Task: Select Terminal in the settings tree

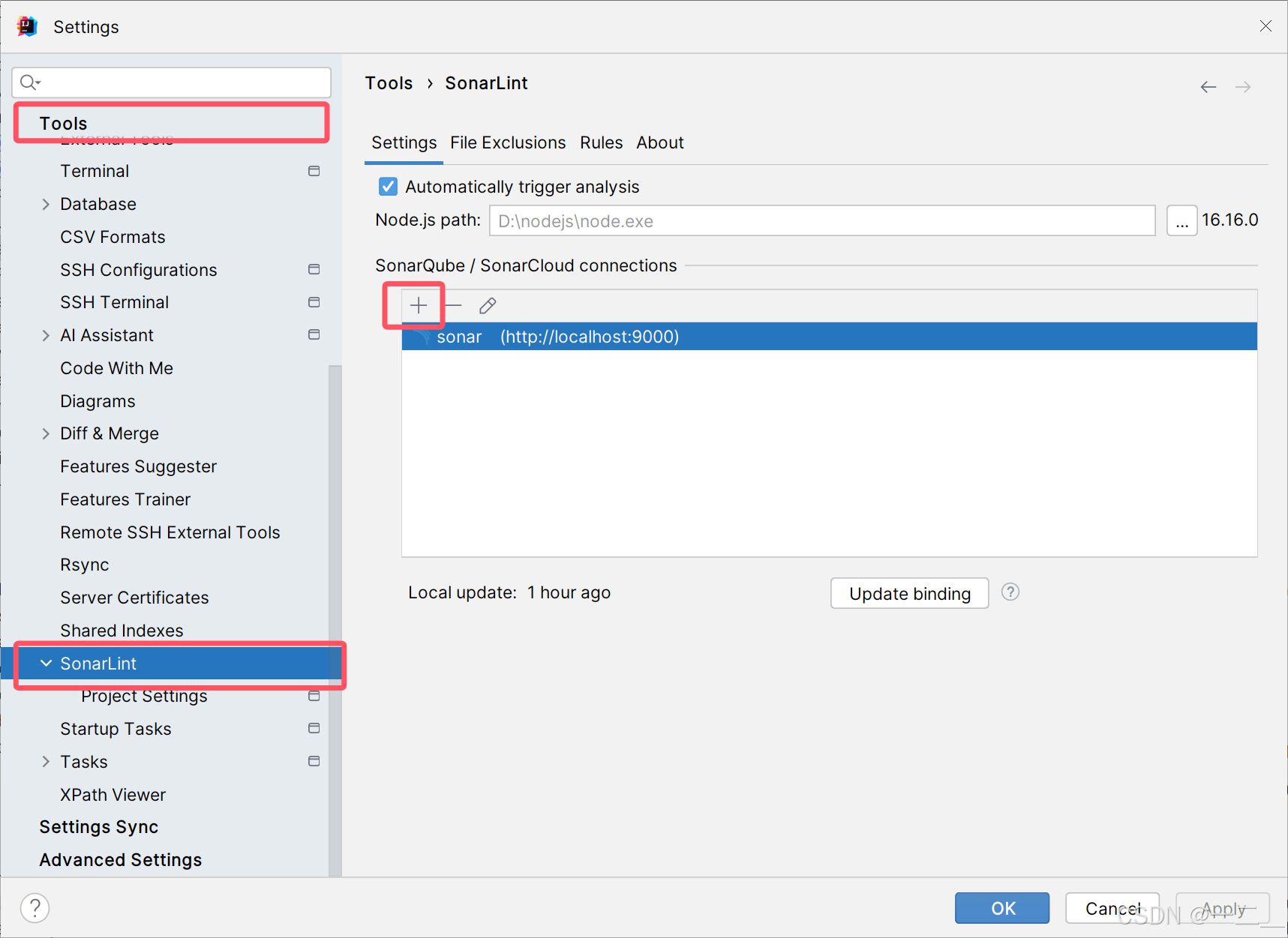Action: [95, 171]
